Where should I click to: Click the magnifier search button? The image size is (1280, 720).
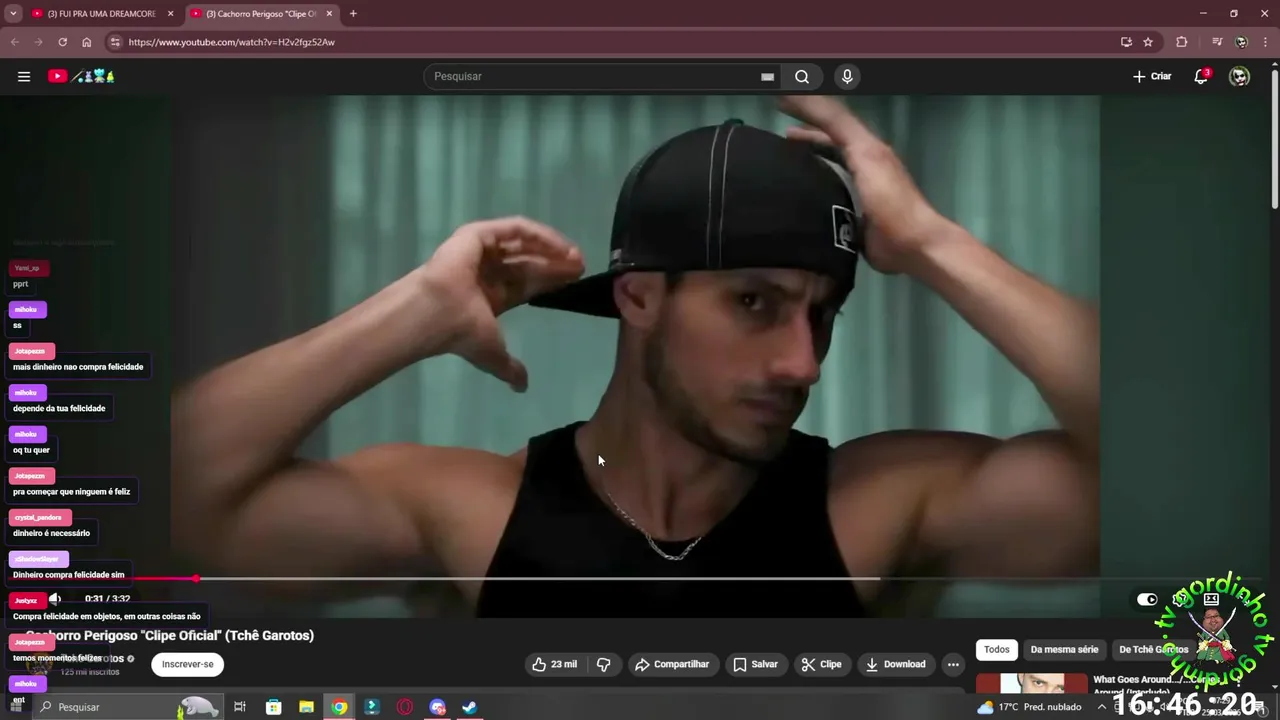802,76
